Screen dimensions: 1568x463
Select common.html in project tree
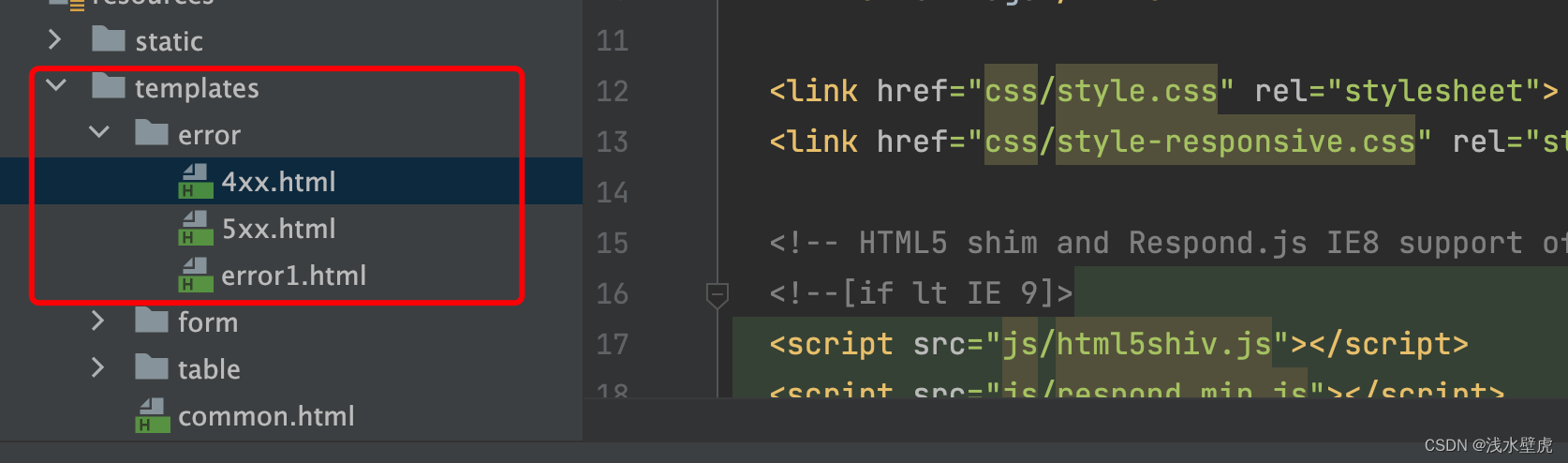[266, 416]
